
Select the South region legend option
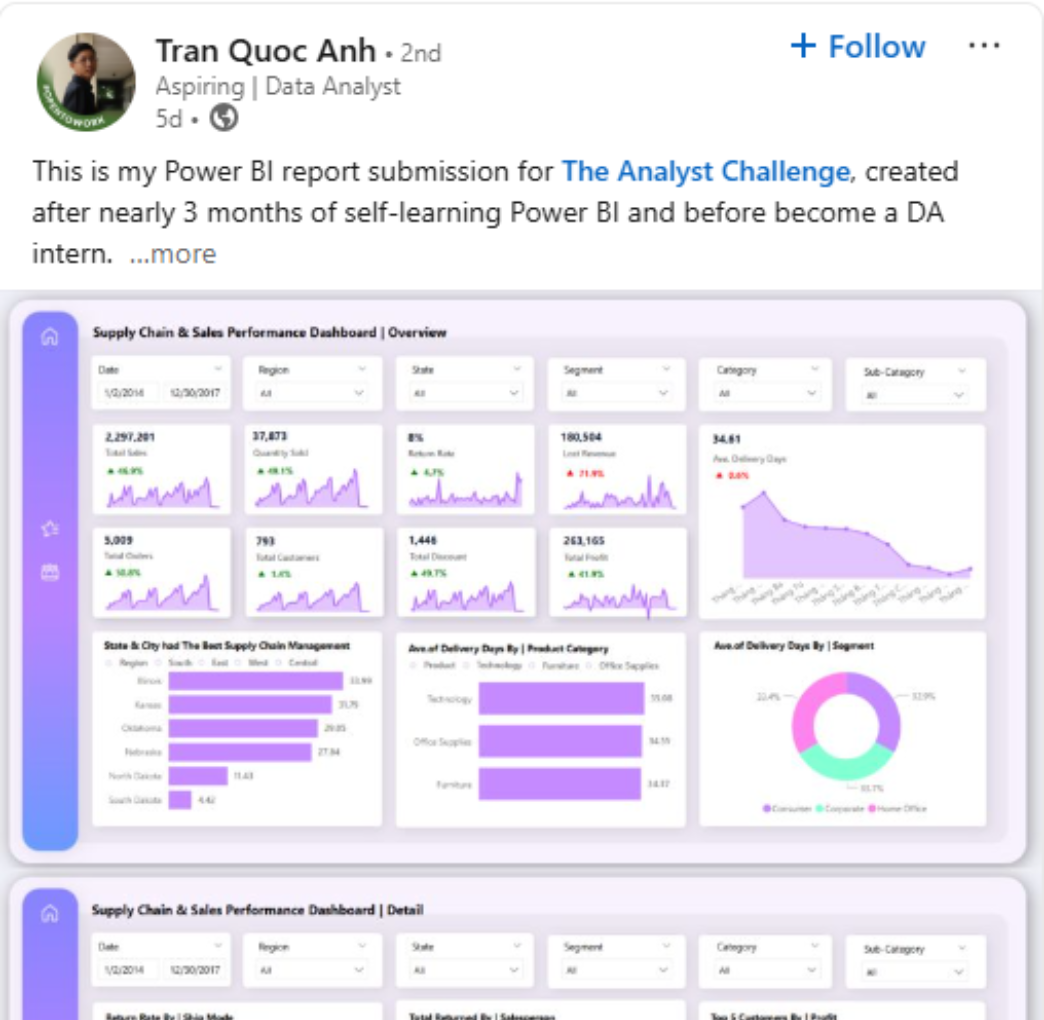[179, 662]
